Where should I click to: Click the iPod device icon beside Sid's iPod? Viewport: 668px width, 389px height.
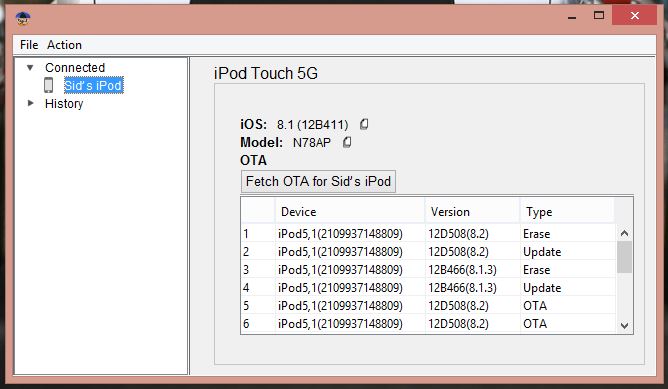pos(49,85)
